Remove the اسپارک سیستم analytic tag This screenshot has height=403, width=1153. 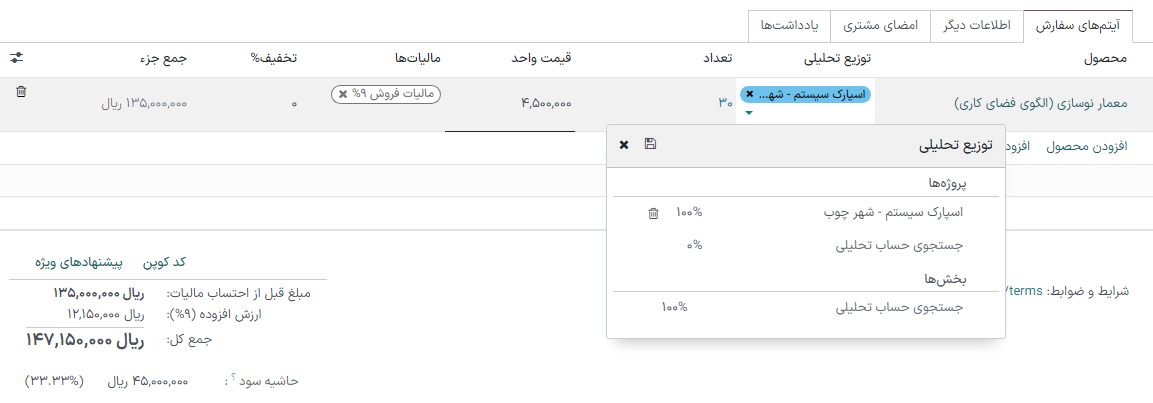tap(750, 94)
